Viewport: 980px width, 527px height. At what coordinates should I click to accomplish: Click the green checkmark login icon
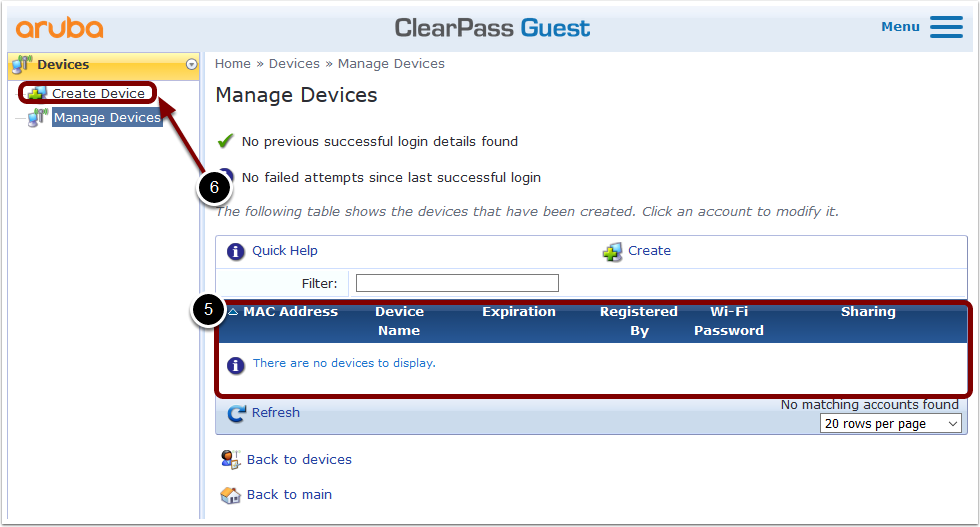225,141
